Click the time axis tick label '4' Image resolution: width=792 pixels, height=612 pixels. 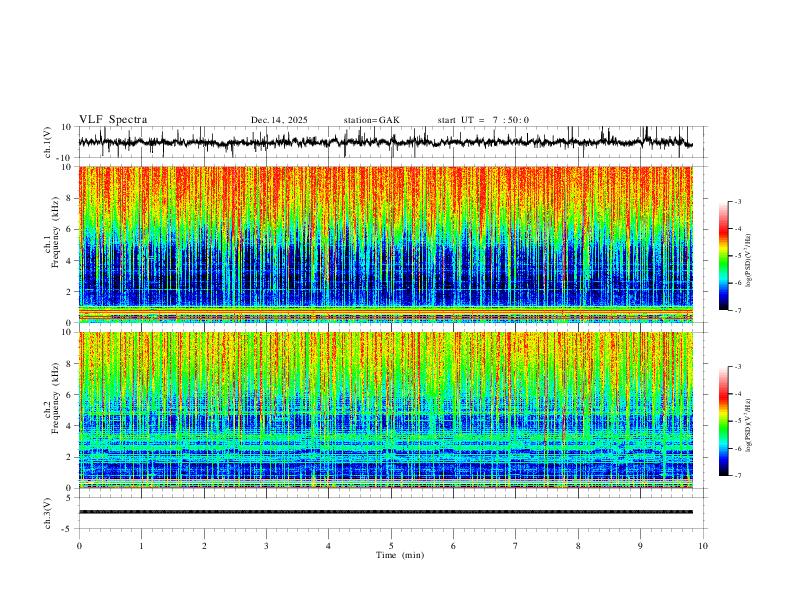pyautogui.click(x=328, y=546)
